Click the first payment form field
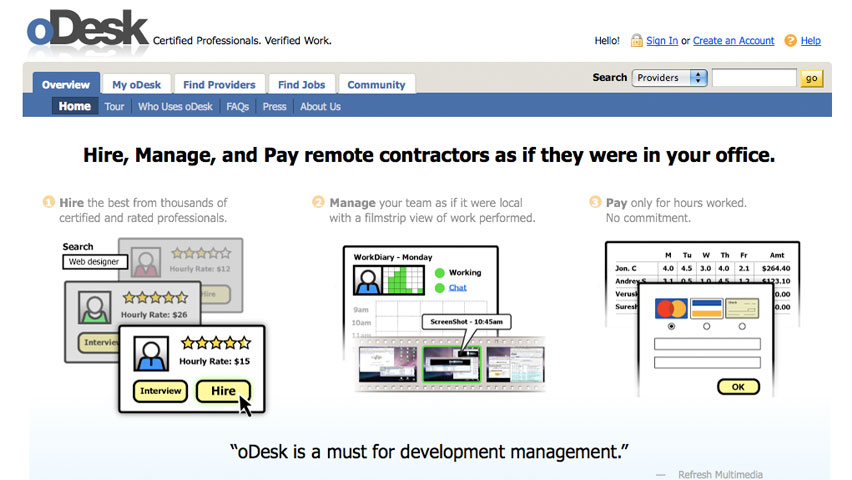 click(707, 344)
